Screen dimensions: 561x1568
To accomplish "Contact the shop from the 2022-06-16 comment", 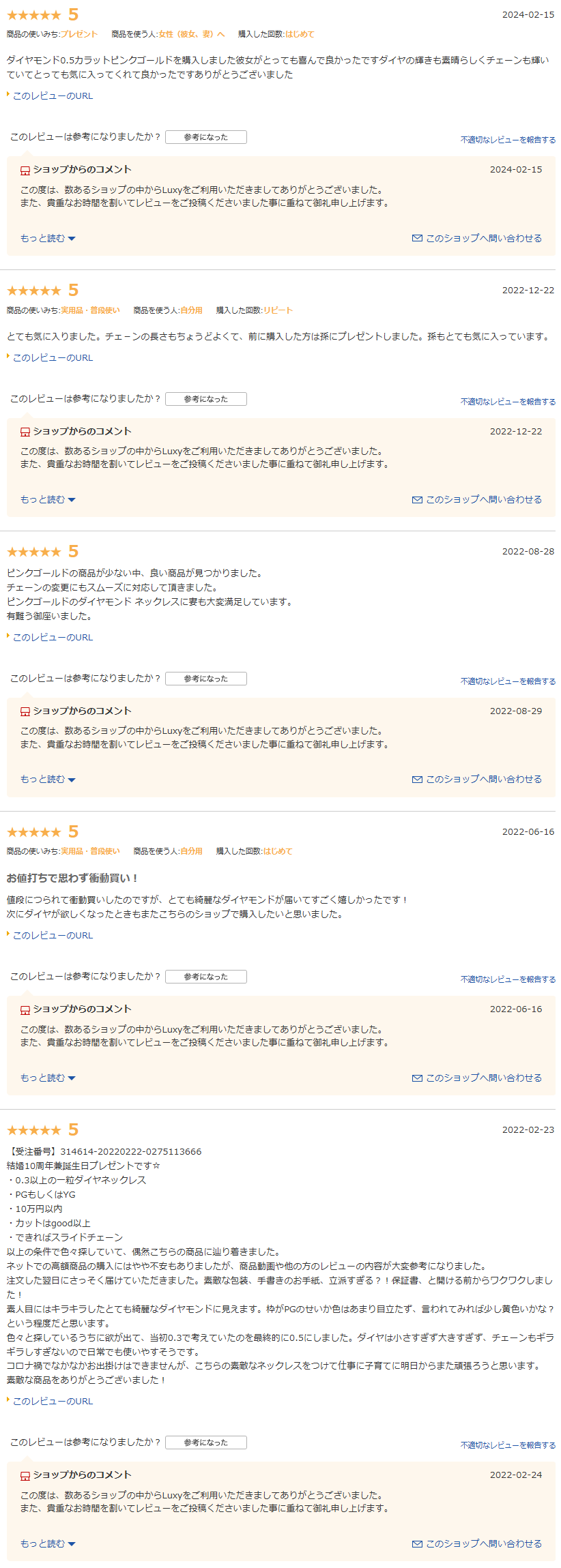I will tap(477, 1078).
